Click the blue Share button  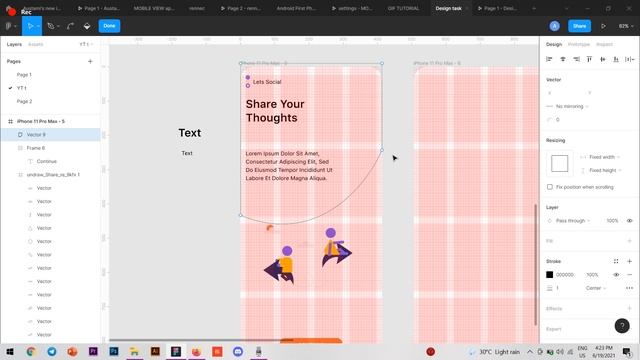tap(579, 26)
